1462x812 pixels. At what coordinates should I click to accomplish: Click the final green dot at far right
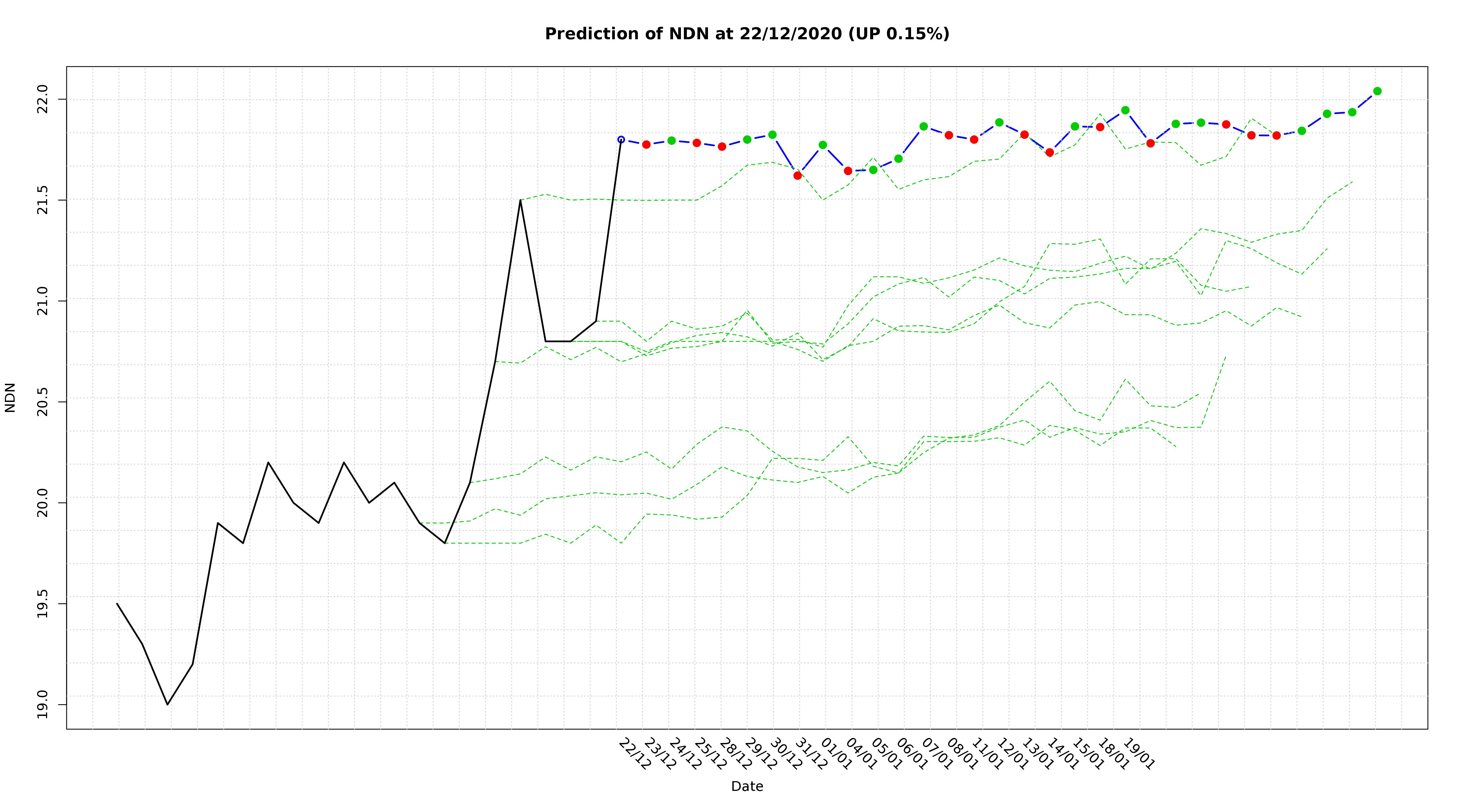pyautogui.click(x=1377, y=91)
